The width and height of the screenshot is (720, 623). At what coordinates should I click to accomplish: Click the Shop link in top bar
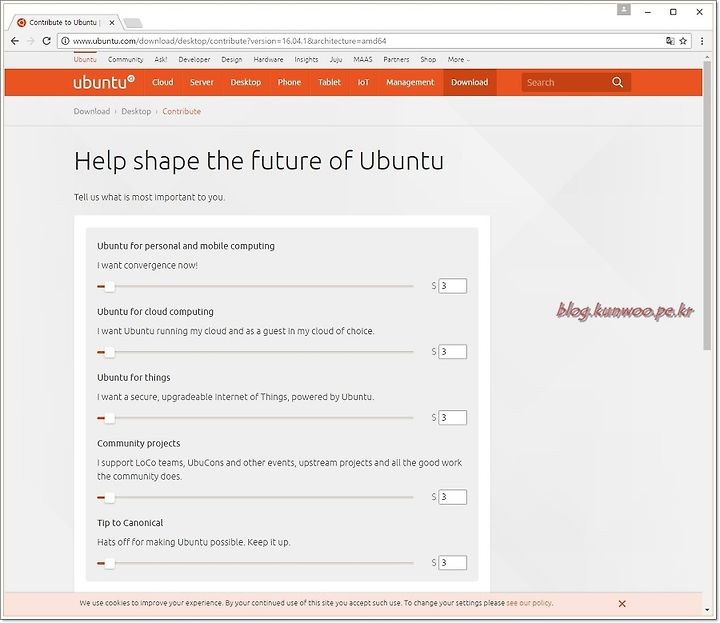click(428, 60)
